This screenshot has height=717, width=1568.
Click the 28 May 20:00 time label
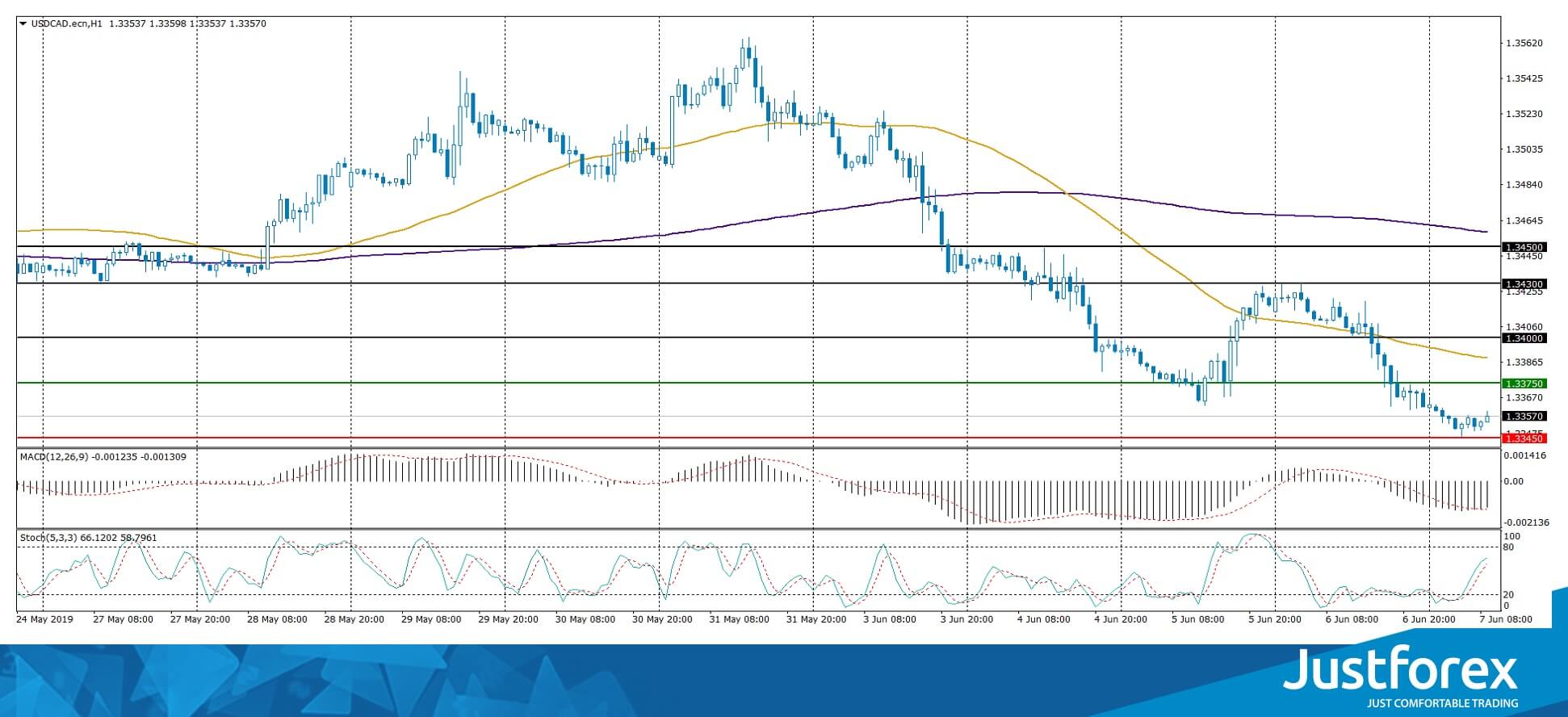click(x=354, y=619)
